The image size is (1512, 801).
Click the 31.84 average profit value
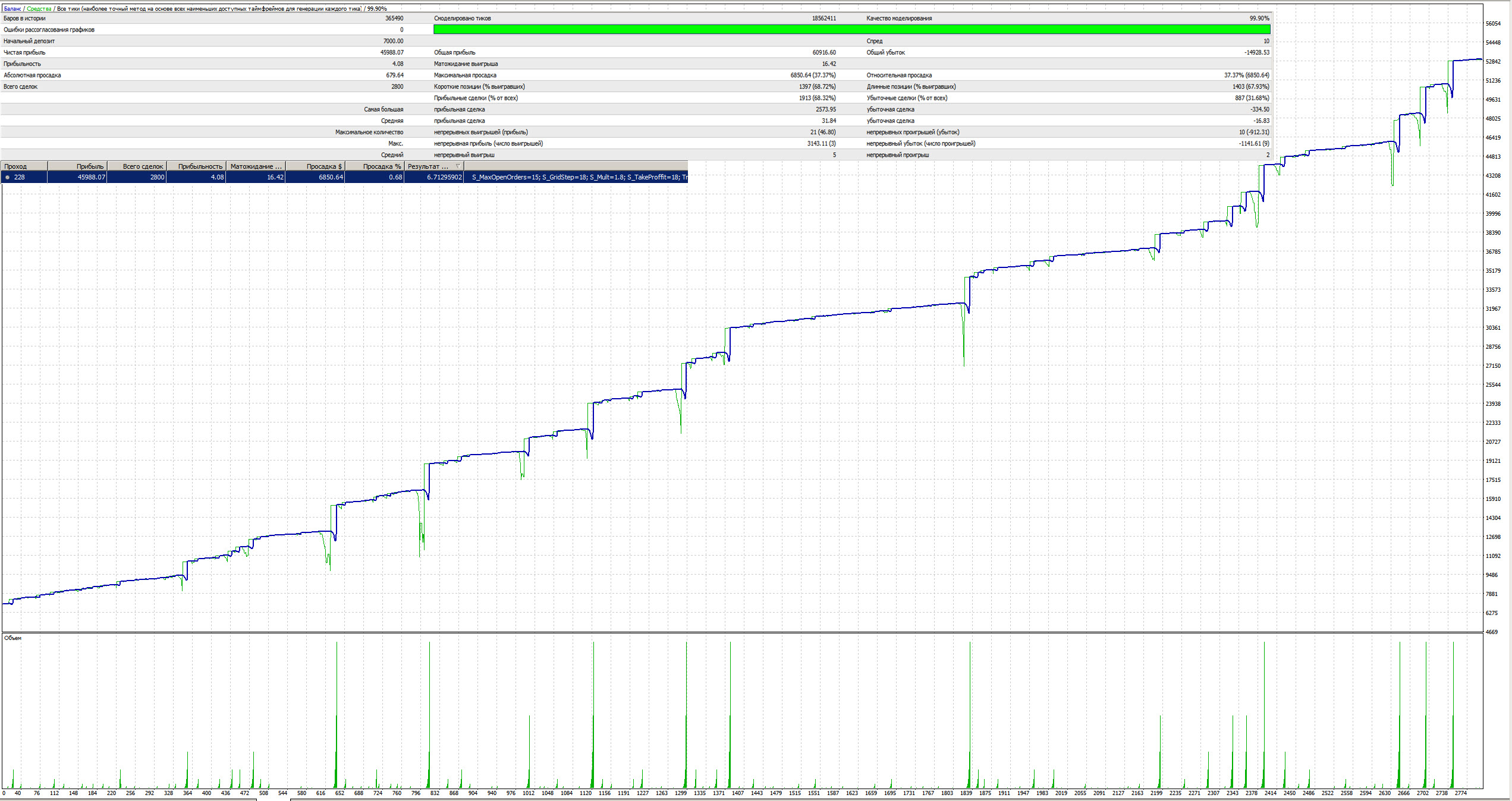click(x=829, y=121)
